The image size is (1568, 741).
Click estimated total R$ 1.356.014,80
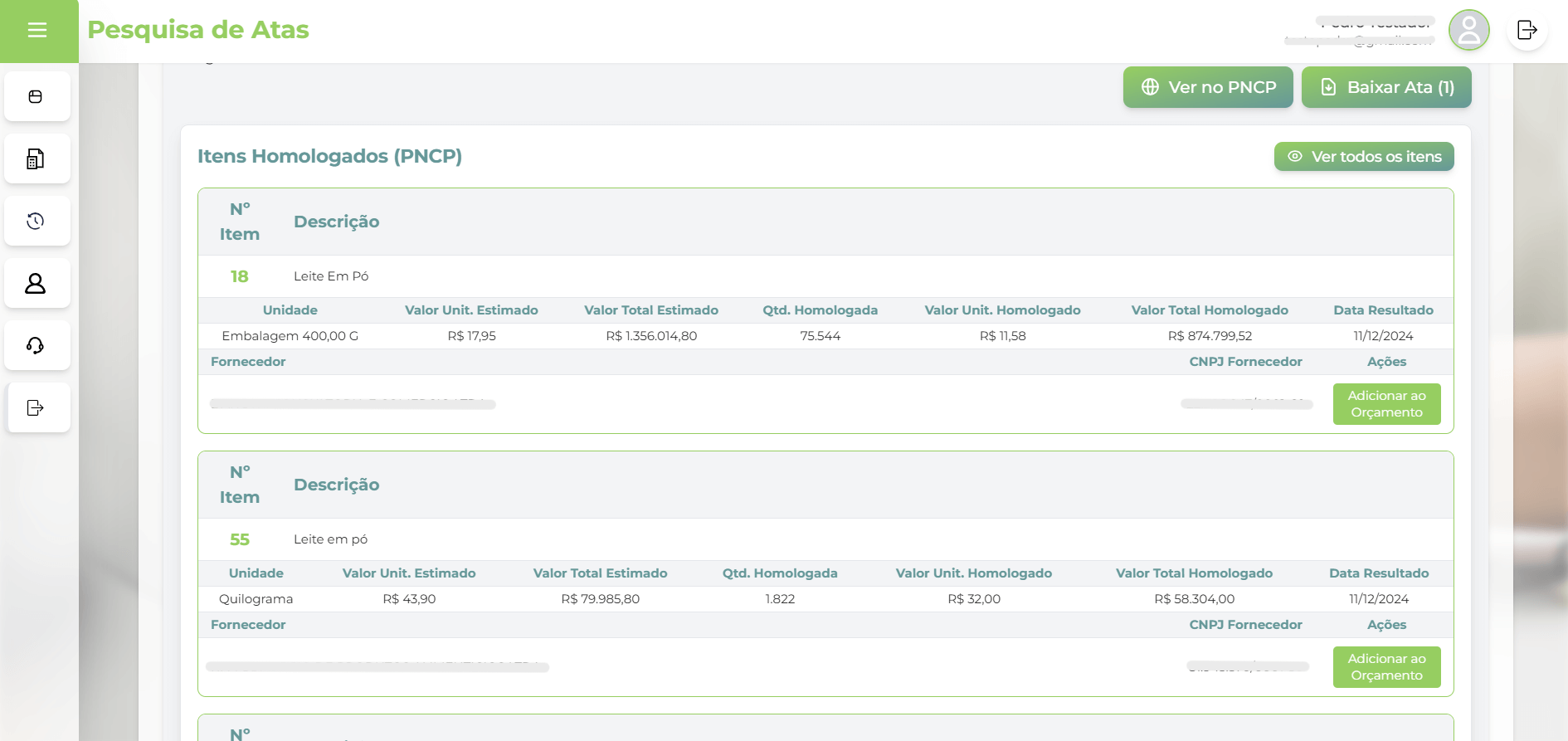(x=651, y=336)
